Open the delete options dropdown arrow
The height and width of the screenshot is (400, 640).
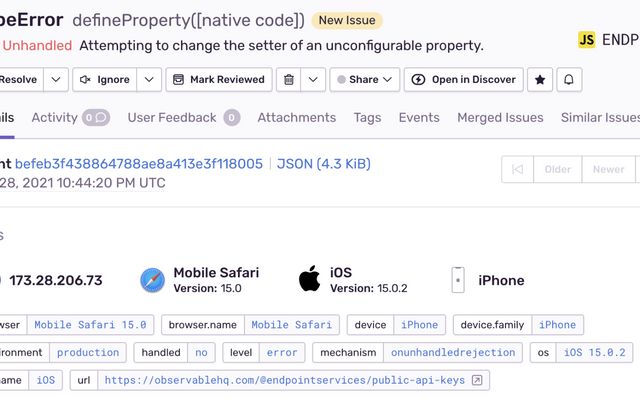(x=313, y=80)
